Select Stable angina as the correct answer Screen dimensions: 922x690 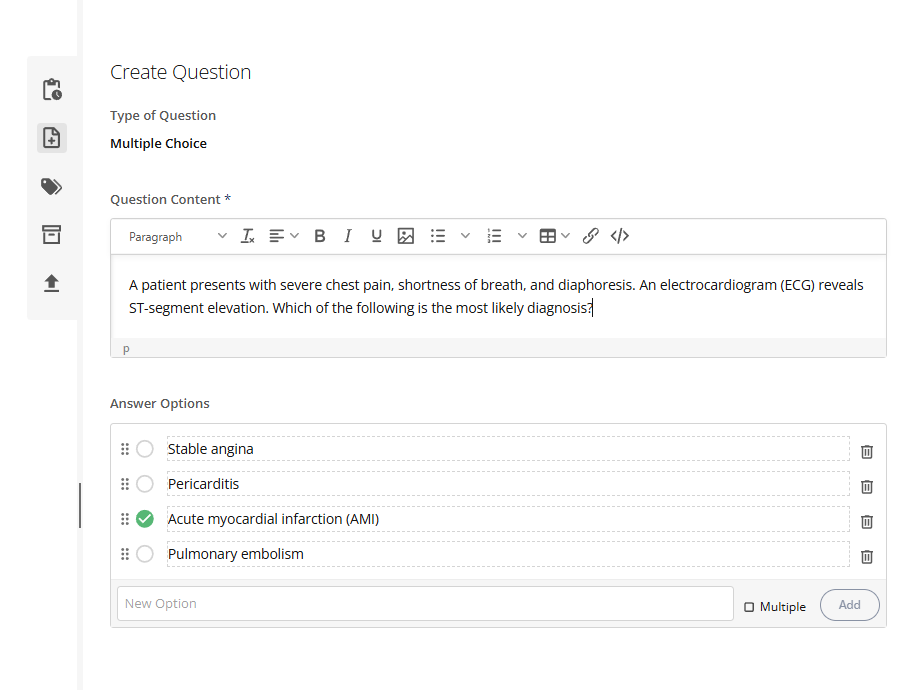pos(144,449)
